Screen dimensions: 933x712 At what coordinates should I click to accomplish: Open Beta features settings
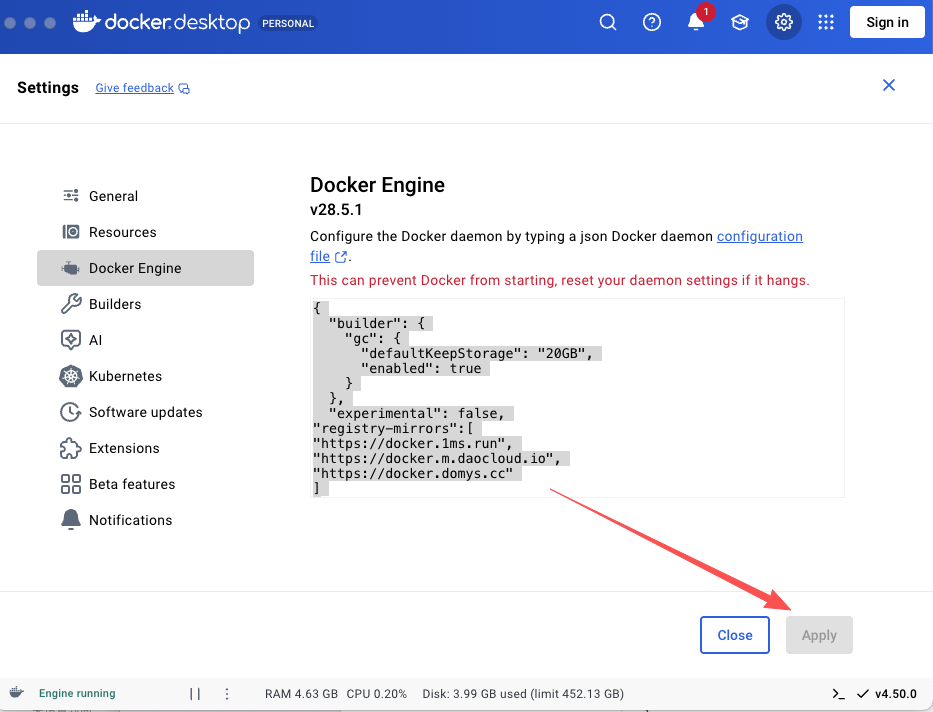[x=145, y=484]
